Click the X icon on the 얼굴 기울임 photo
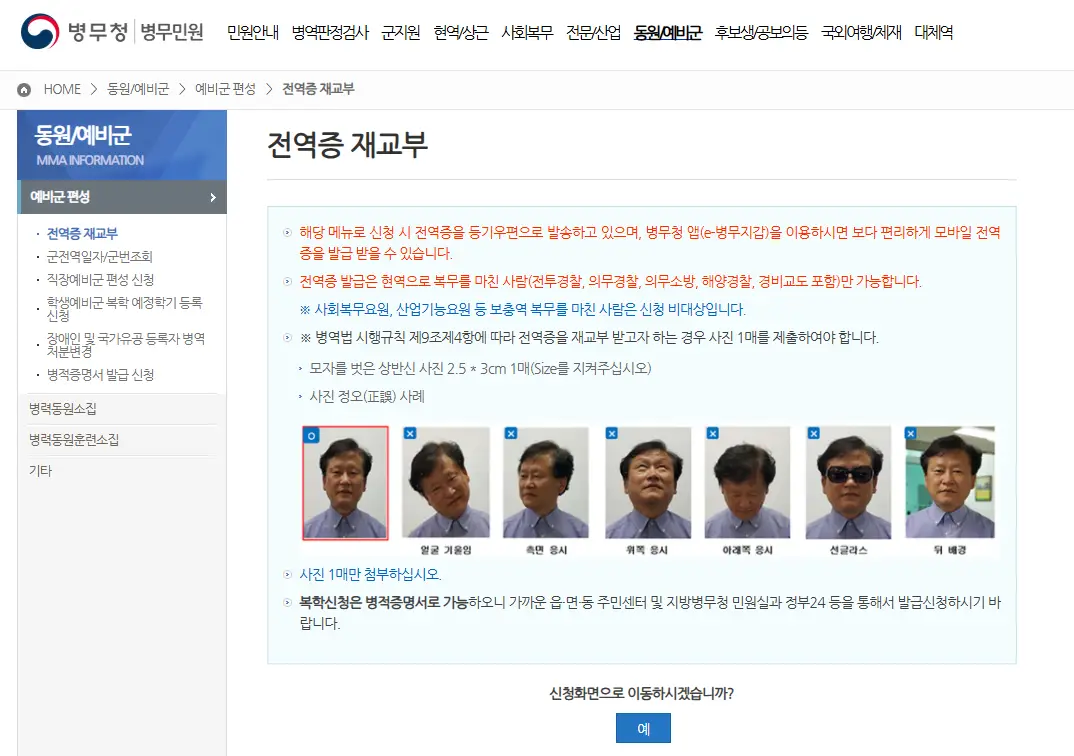This screenshot has width=1074, height=756. coord(410,435)
